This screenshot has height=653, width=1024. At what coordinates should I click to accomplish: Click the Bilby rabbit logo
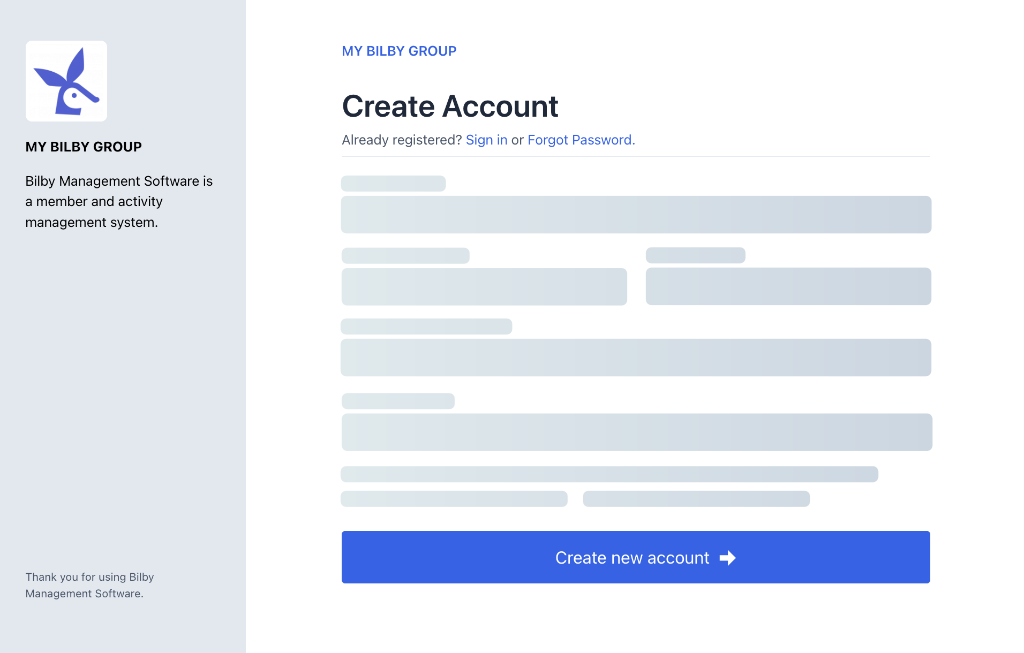pos(65,80)
